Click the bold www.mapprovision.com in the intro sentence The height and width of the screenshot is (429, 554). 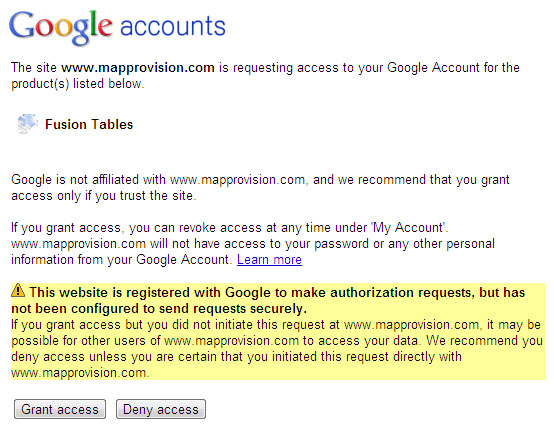point(138,67)
